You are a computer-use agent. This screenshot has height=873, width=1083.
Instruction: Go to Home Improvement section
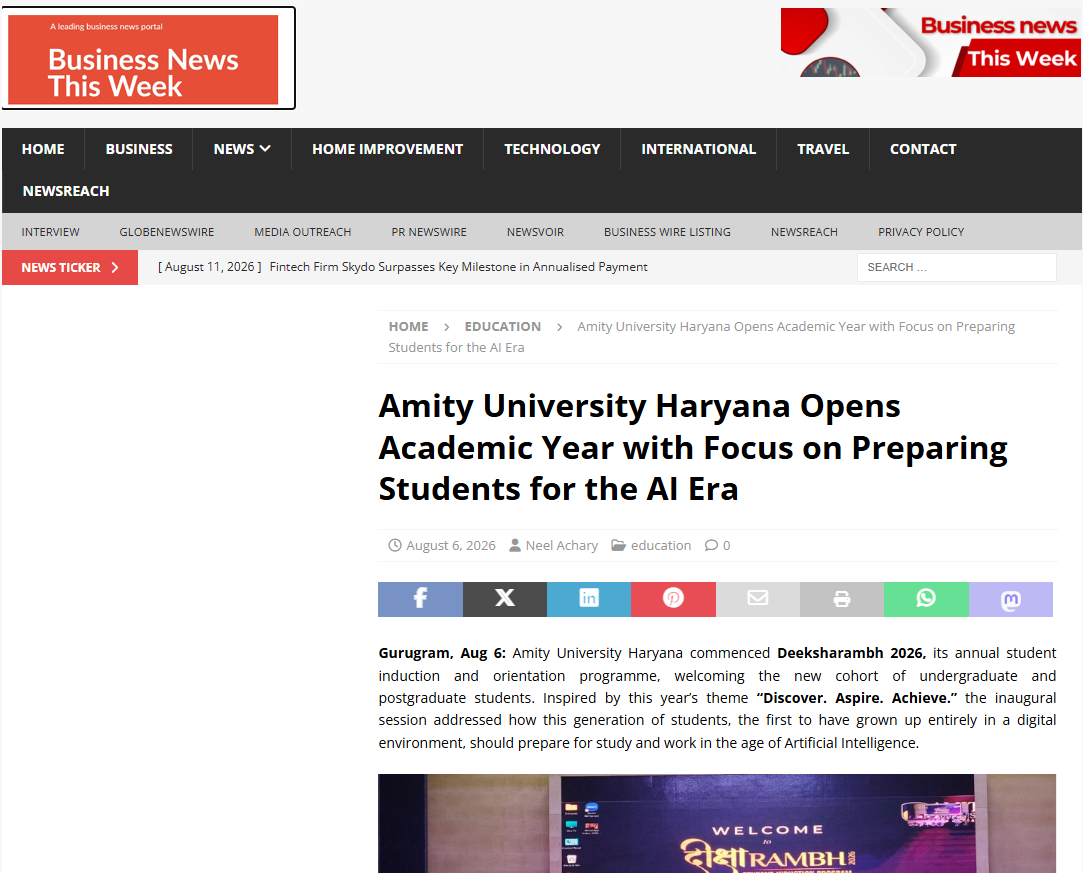tap(387, 149)
